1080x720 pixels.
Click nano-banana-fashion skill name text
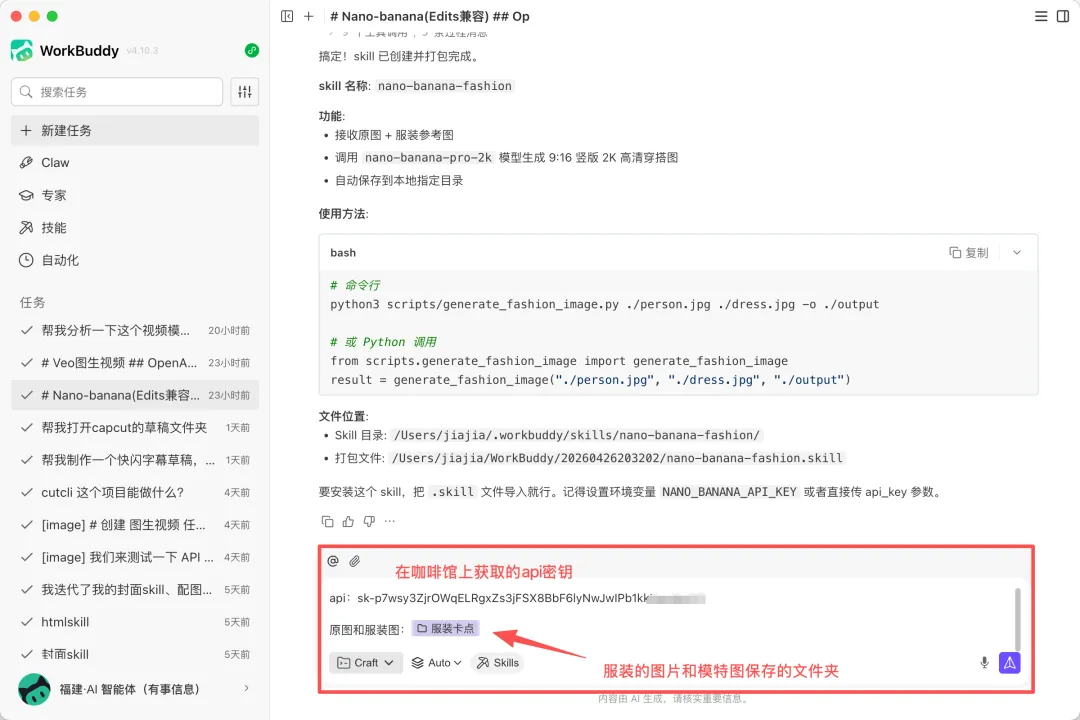click(445, 86)
